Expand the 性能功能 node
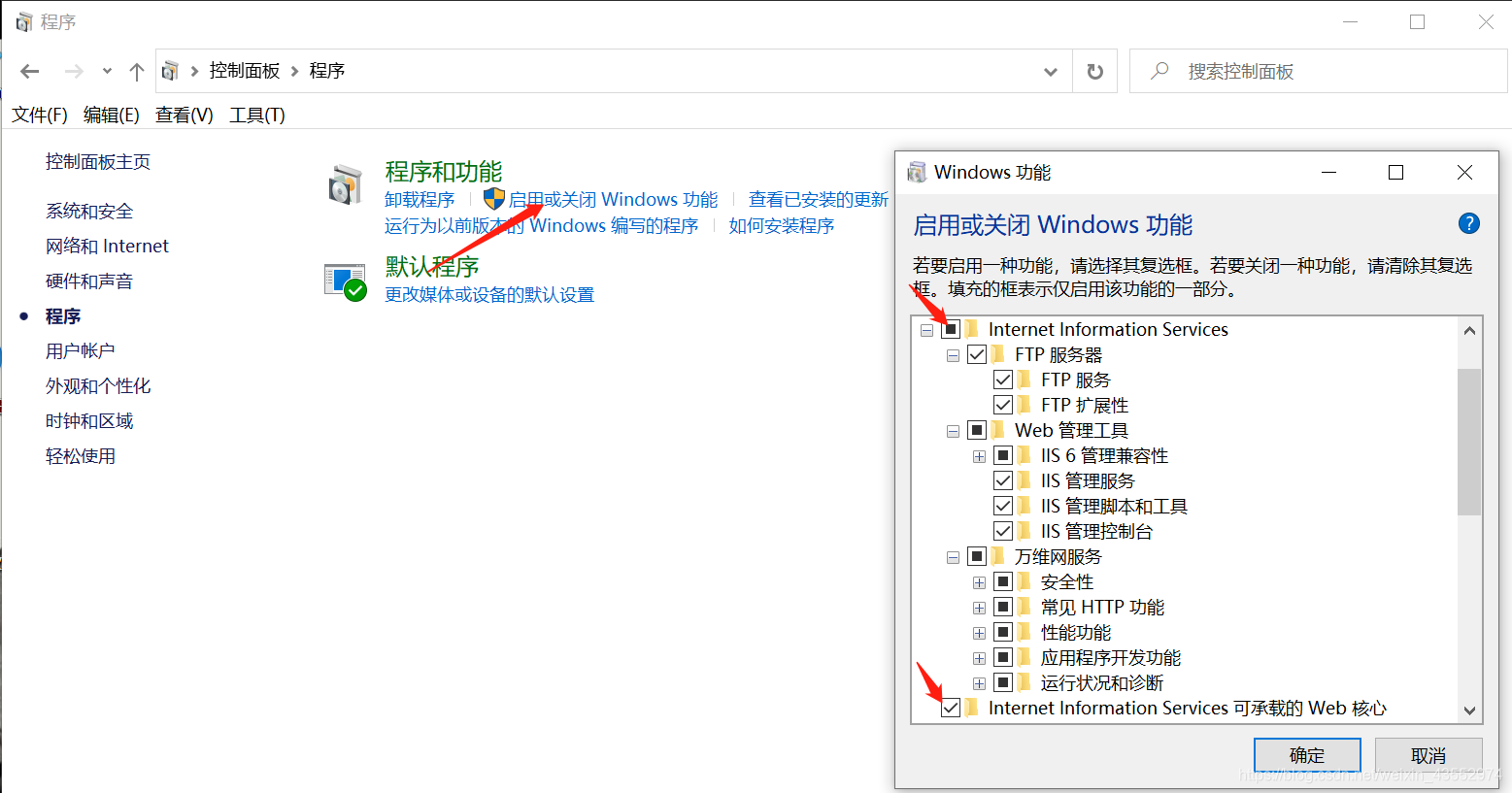Viewport: 1512px width, 793px height. pyautogui.click(x=979, y=633)
